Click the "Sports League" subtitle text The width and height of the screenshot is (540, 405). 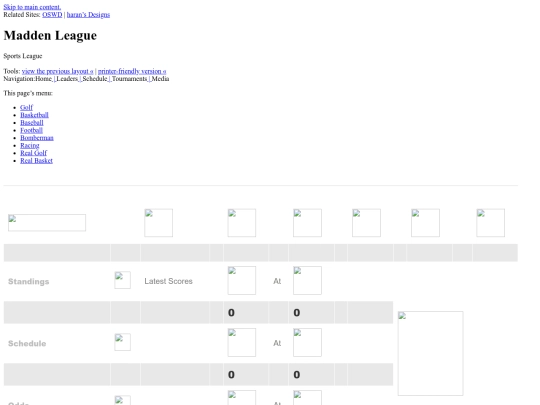pos(23,56)
